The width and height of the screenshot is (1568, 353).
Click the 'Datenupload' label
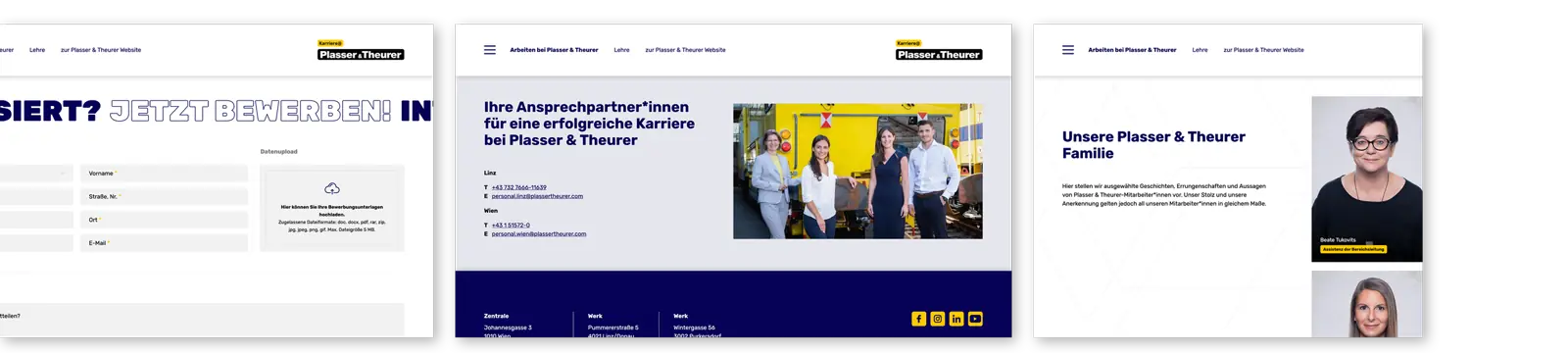tap(279, 152)
